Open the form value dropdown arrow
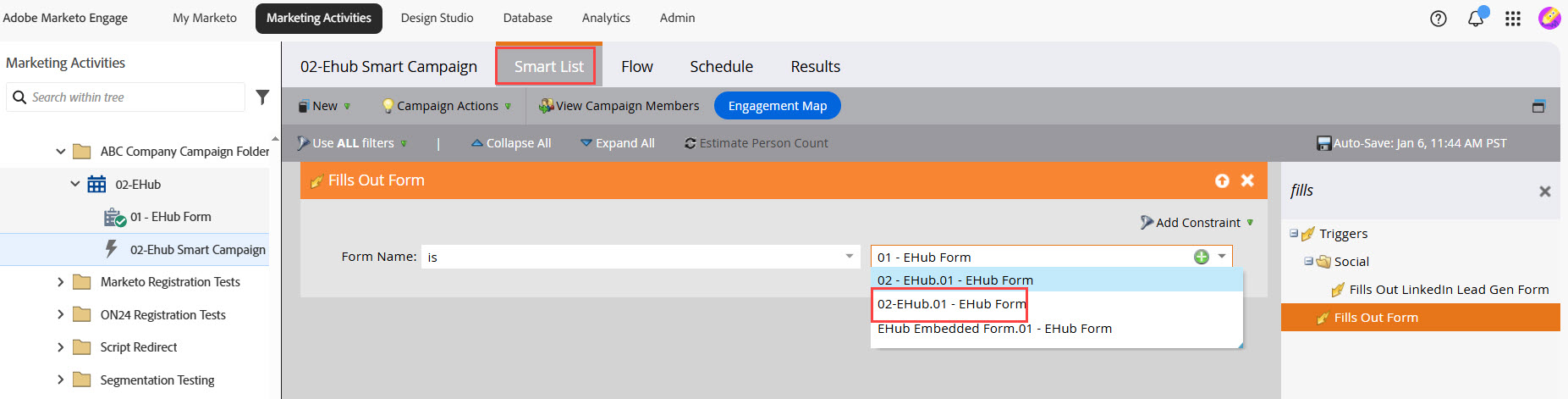The width and height of the screenshot is (1568, 399). (x=1222, y=257)
